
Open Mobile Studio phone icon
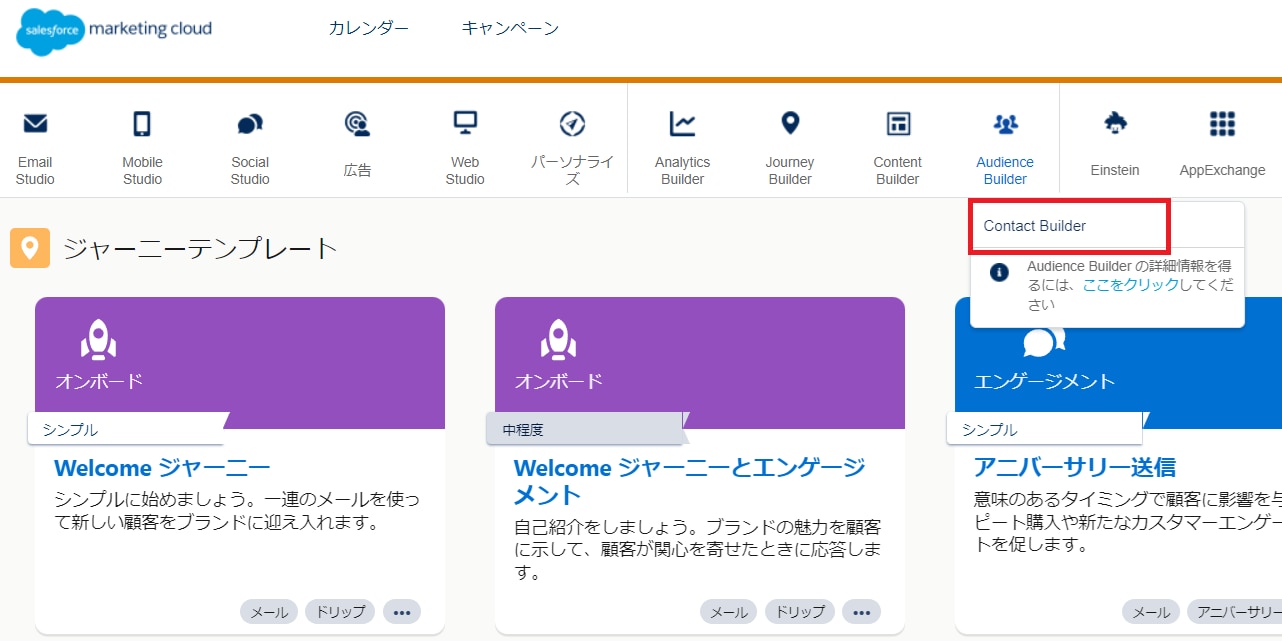pyautogui.click(x=142, y=124)
